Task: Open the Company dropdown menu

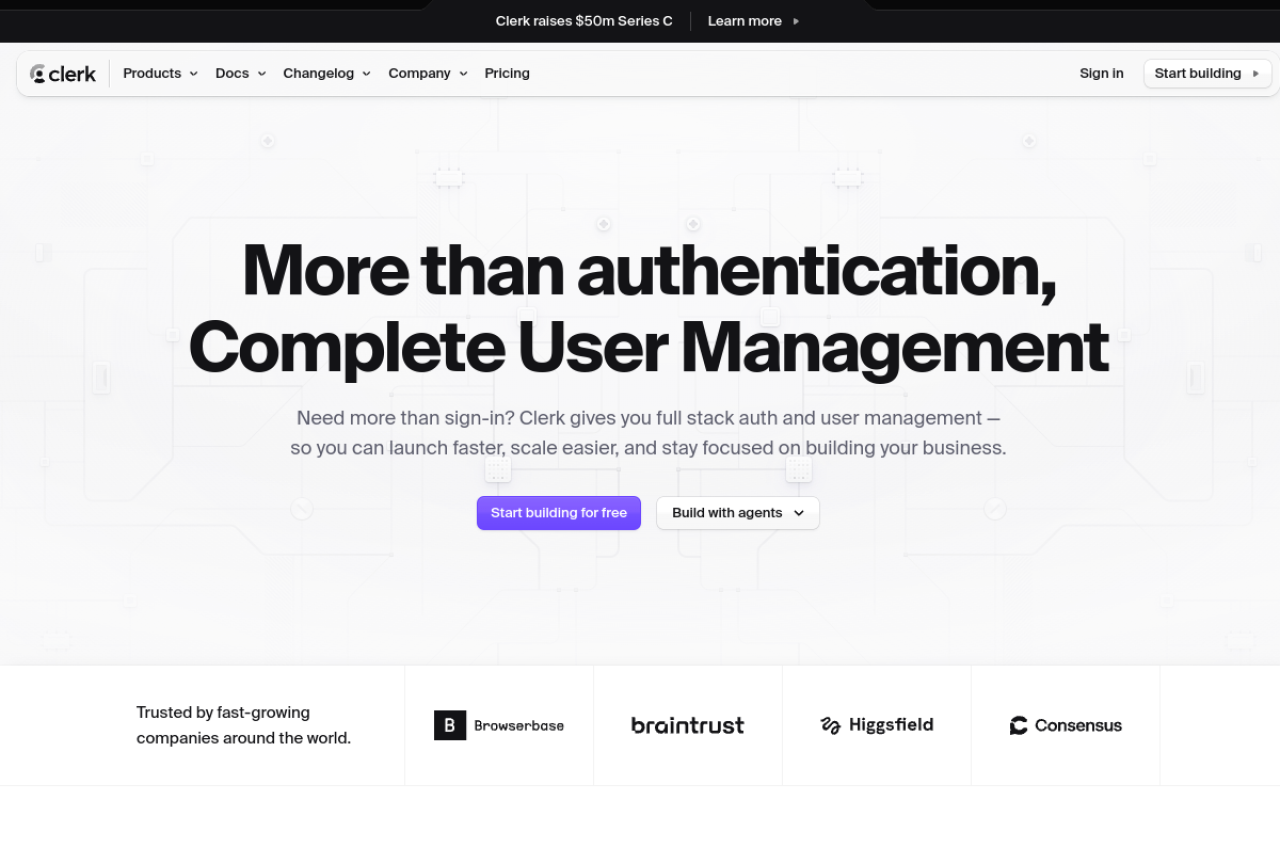Action: pyautogui.click(x=427, y=74)
